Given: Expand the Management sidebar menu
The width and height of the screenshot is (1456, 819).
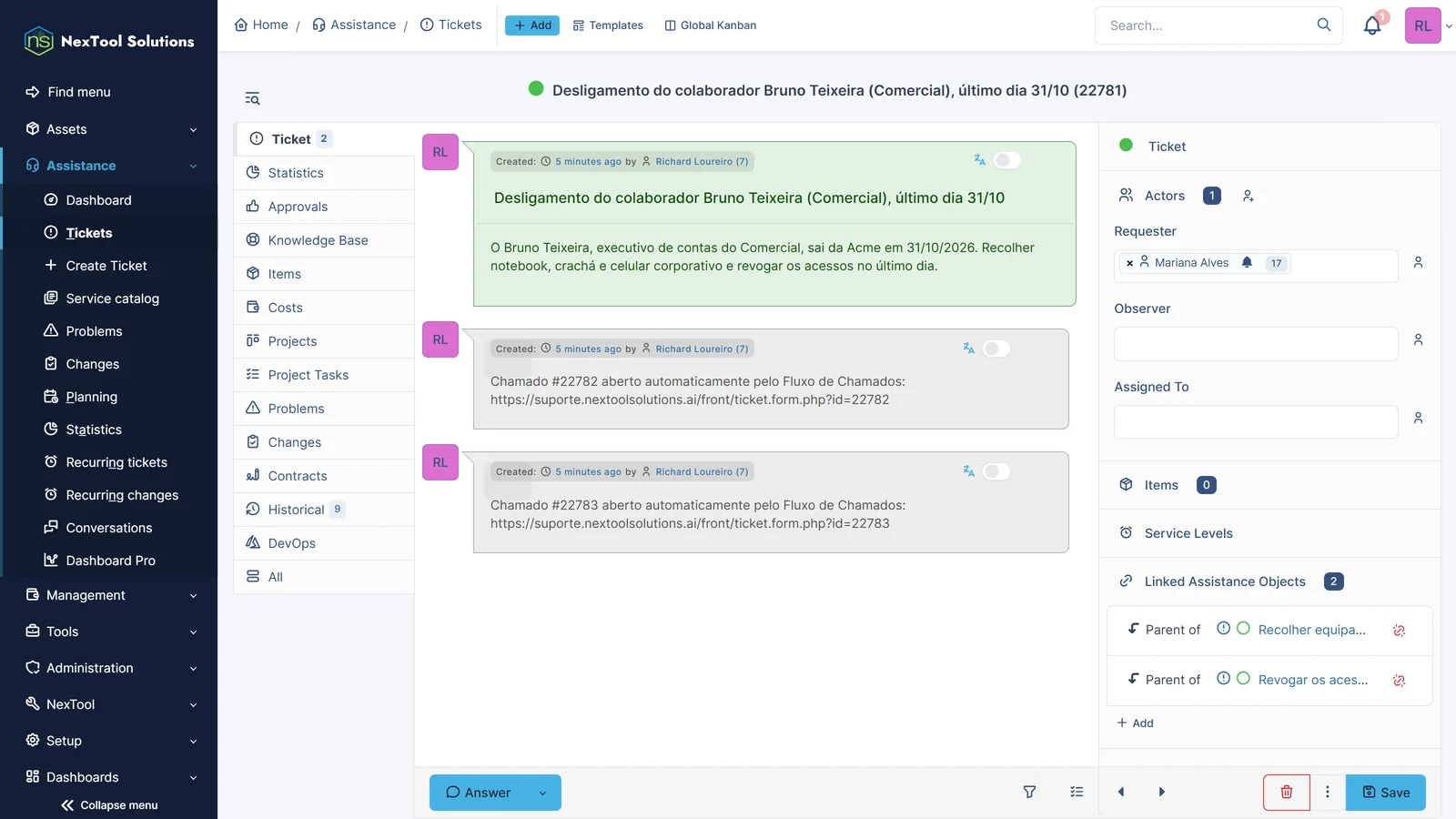Looking at the screenshot, I should coord(109,595).
